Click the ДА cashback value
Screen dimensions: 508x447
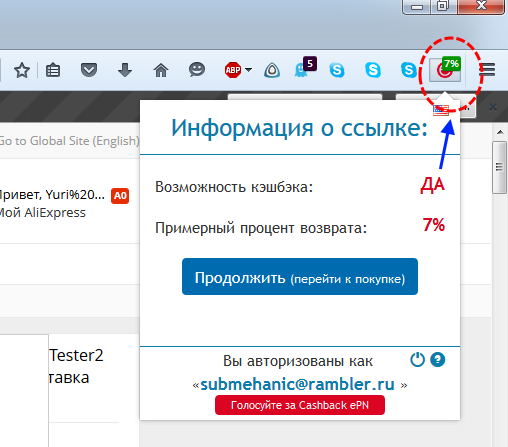[x=432, y=186]
